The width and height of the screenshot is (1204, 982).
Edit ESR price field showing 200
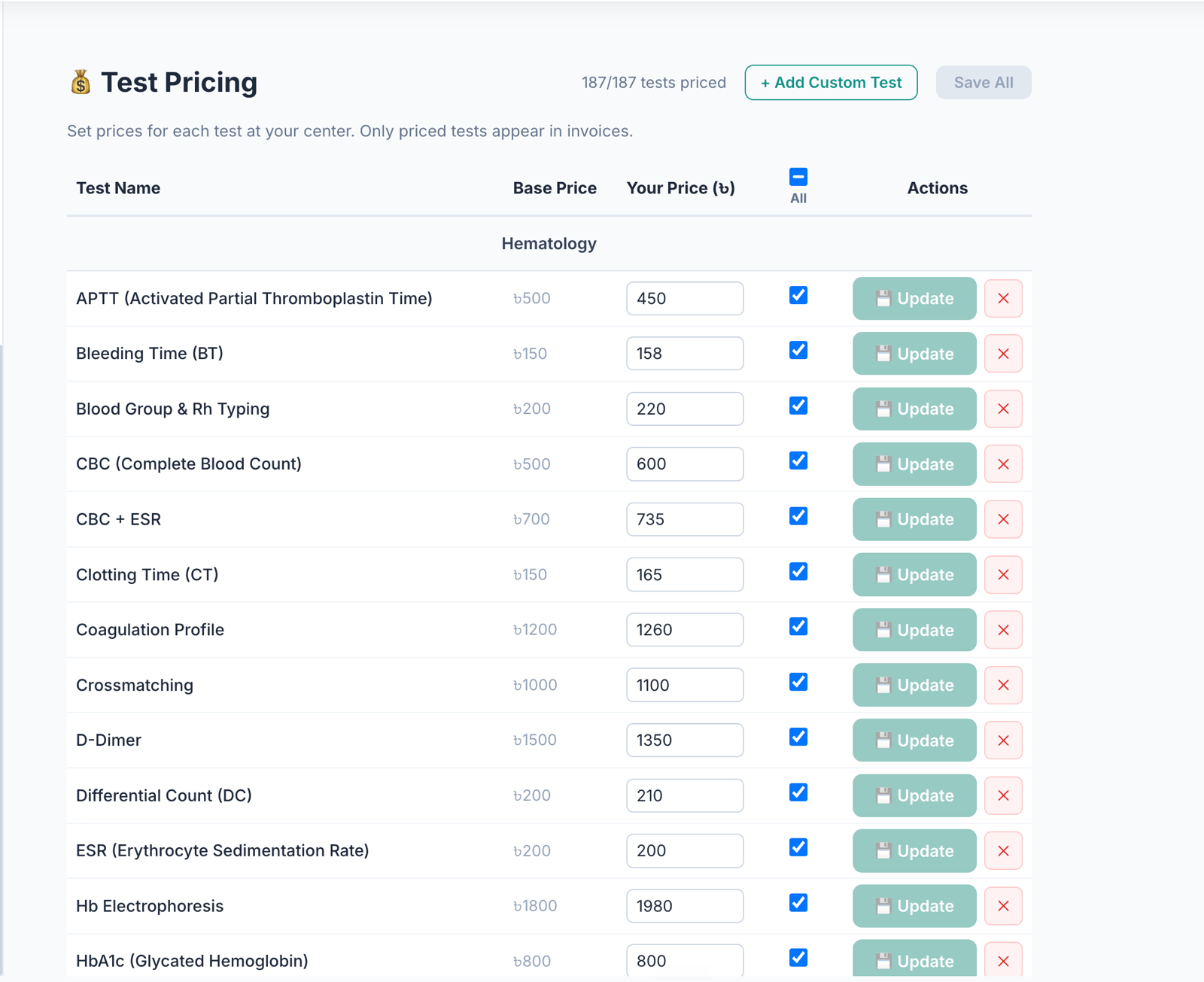685,851
